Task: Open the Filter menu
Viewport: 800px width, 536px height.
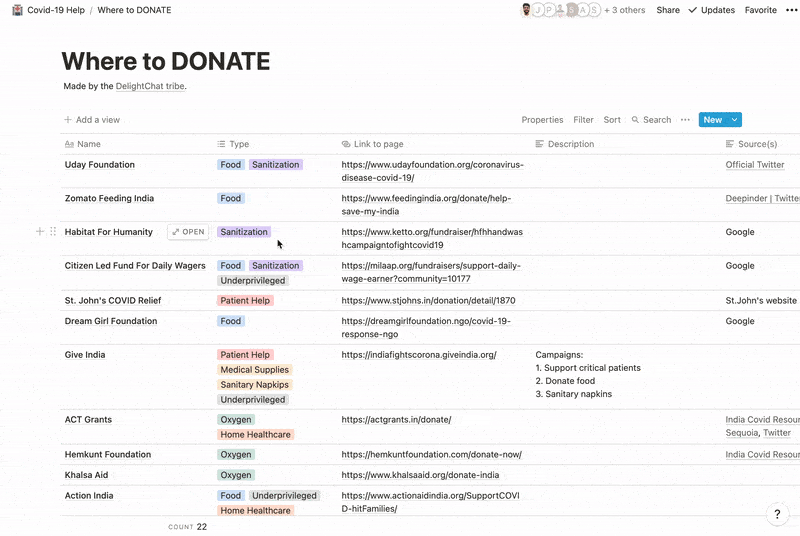Action: point(583,120)
